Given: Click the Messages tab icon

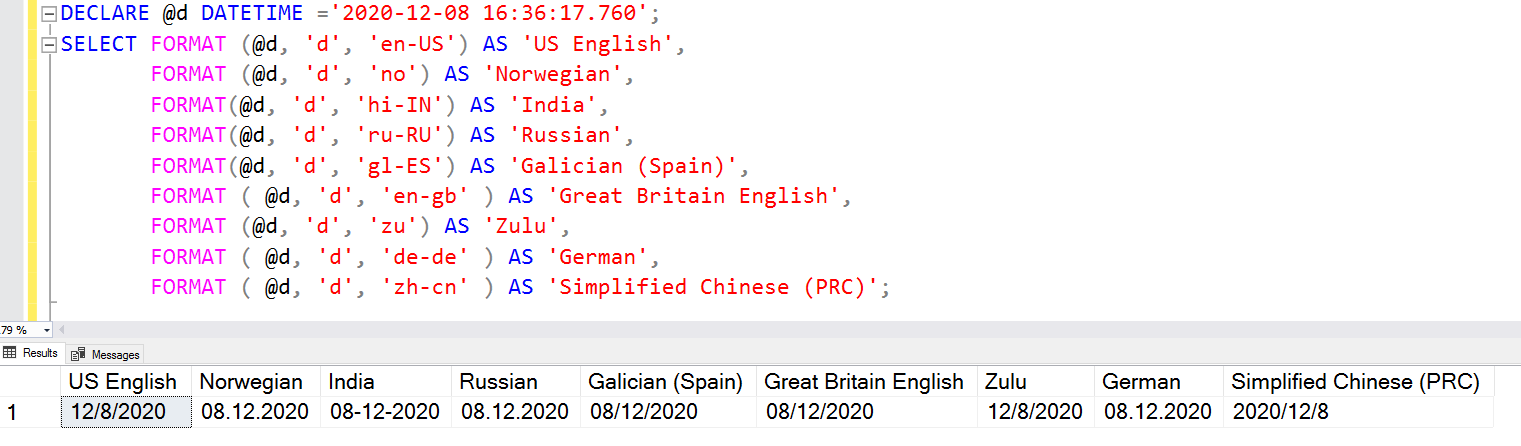Looking at the screenshot, I should [78, 354].
